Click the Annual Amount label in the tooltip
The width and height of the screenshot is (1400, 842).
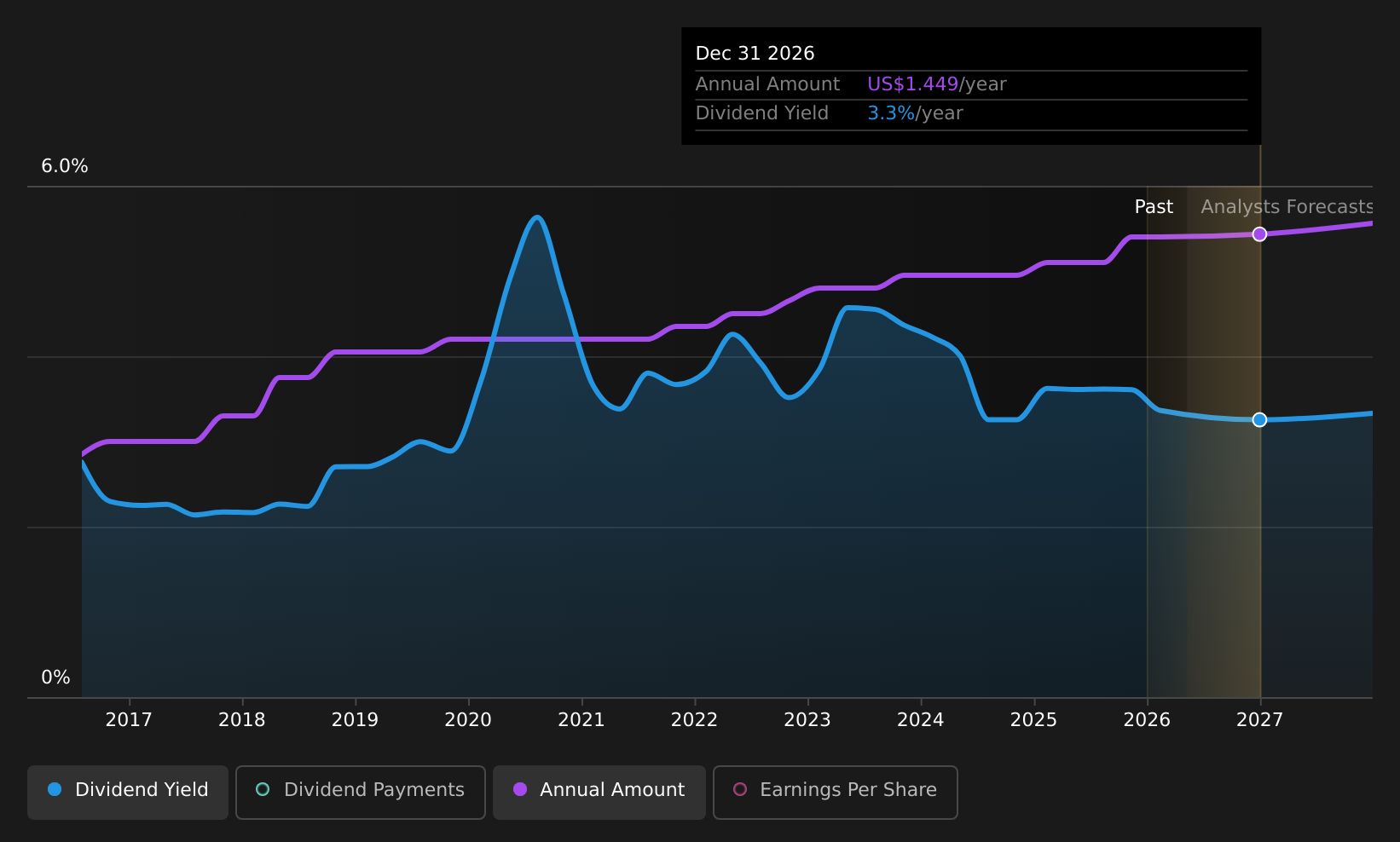tap(767, 84)
